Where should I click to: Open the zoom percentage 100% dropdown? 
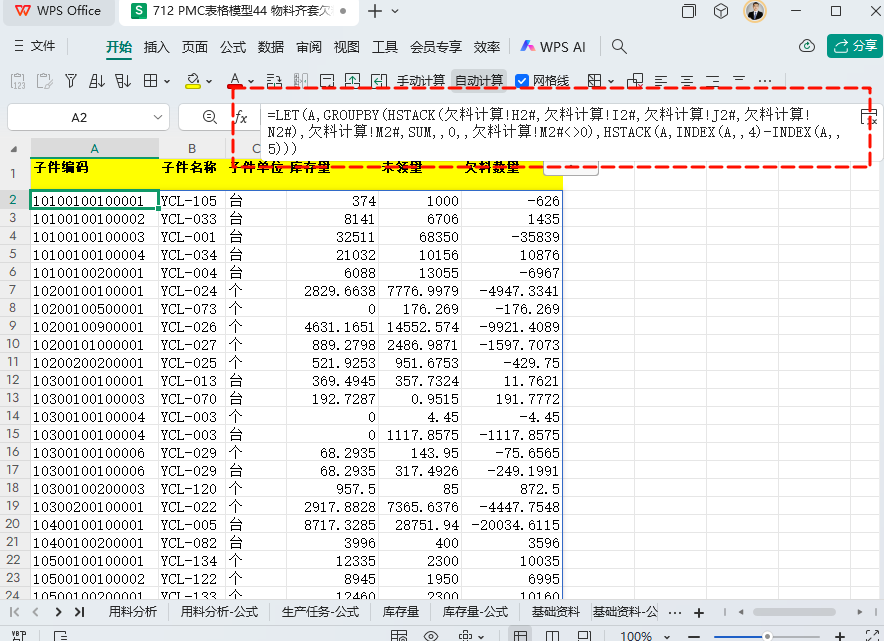(667, 636)
